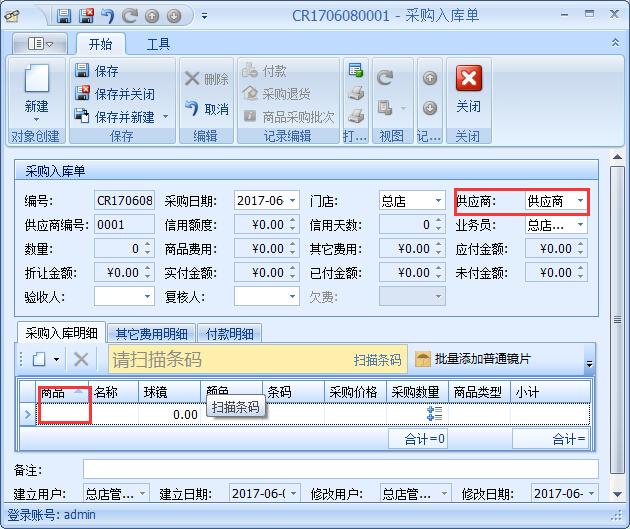Click the 商品采购批次 button
The width and height of the screenshot is (630, 529).
point(288,117)
